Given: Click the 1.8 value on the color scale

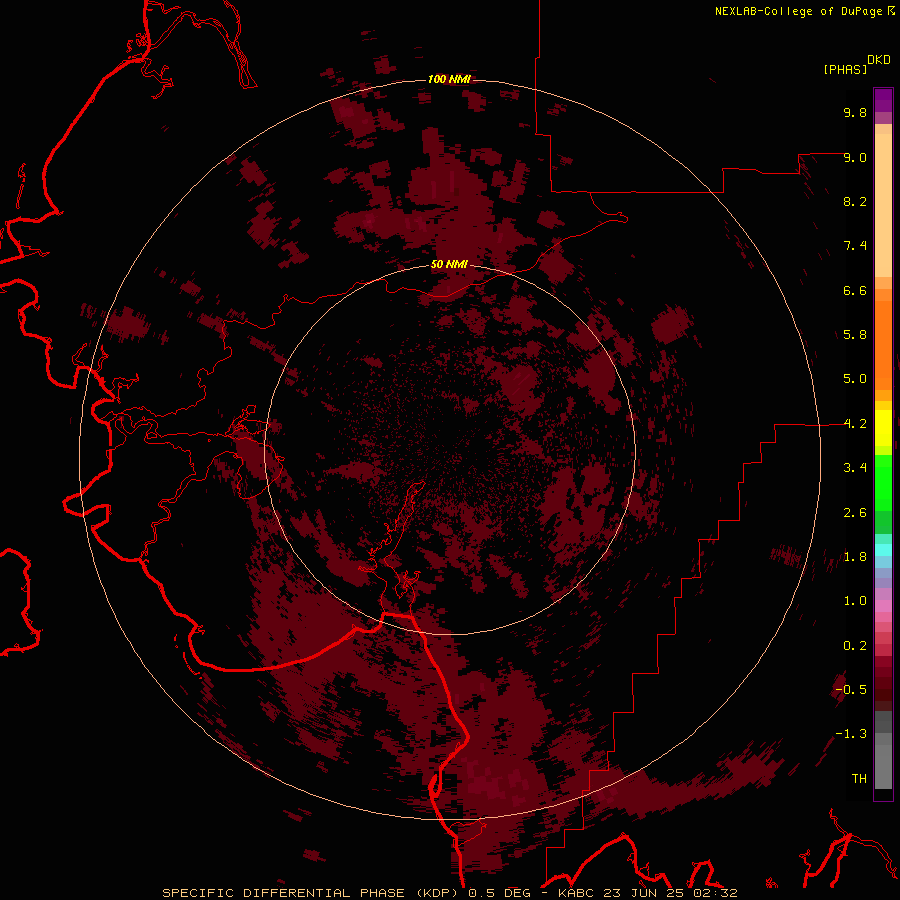Looking at the screenshot, I should coord(855,557).
